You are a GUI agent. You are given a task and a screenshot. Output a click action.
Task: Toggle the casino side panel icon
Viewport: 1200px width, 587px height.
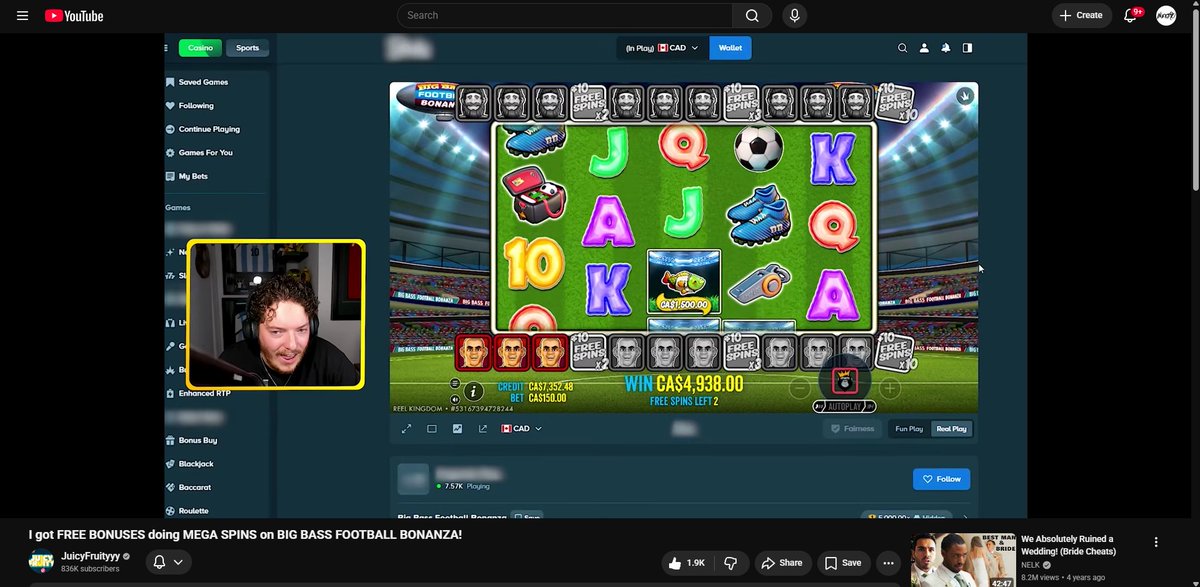pyautogui.click(x=967, y=47)
